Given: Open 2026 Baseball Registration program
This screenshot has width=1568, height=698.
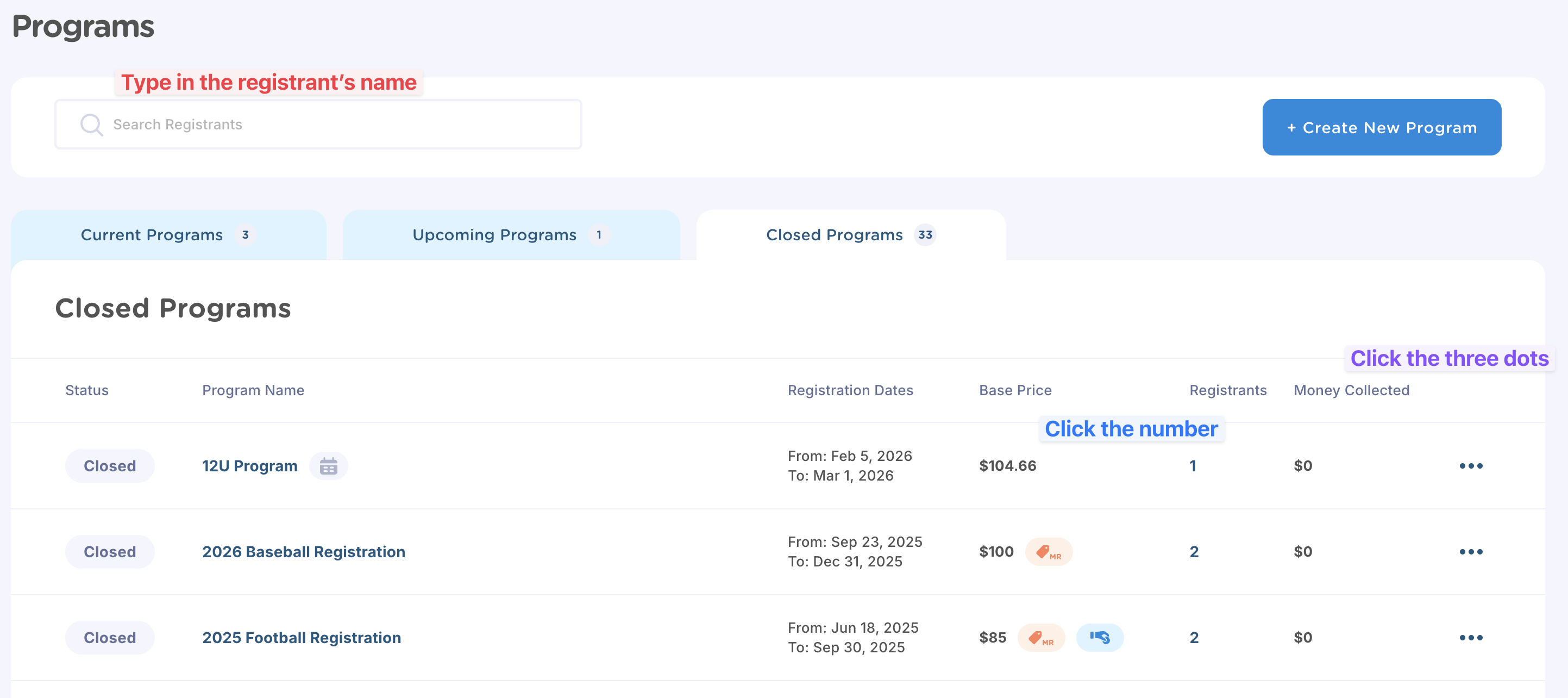Looking at the screenshot, I should pyautogui.click(x=303, y=552).
